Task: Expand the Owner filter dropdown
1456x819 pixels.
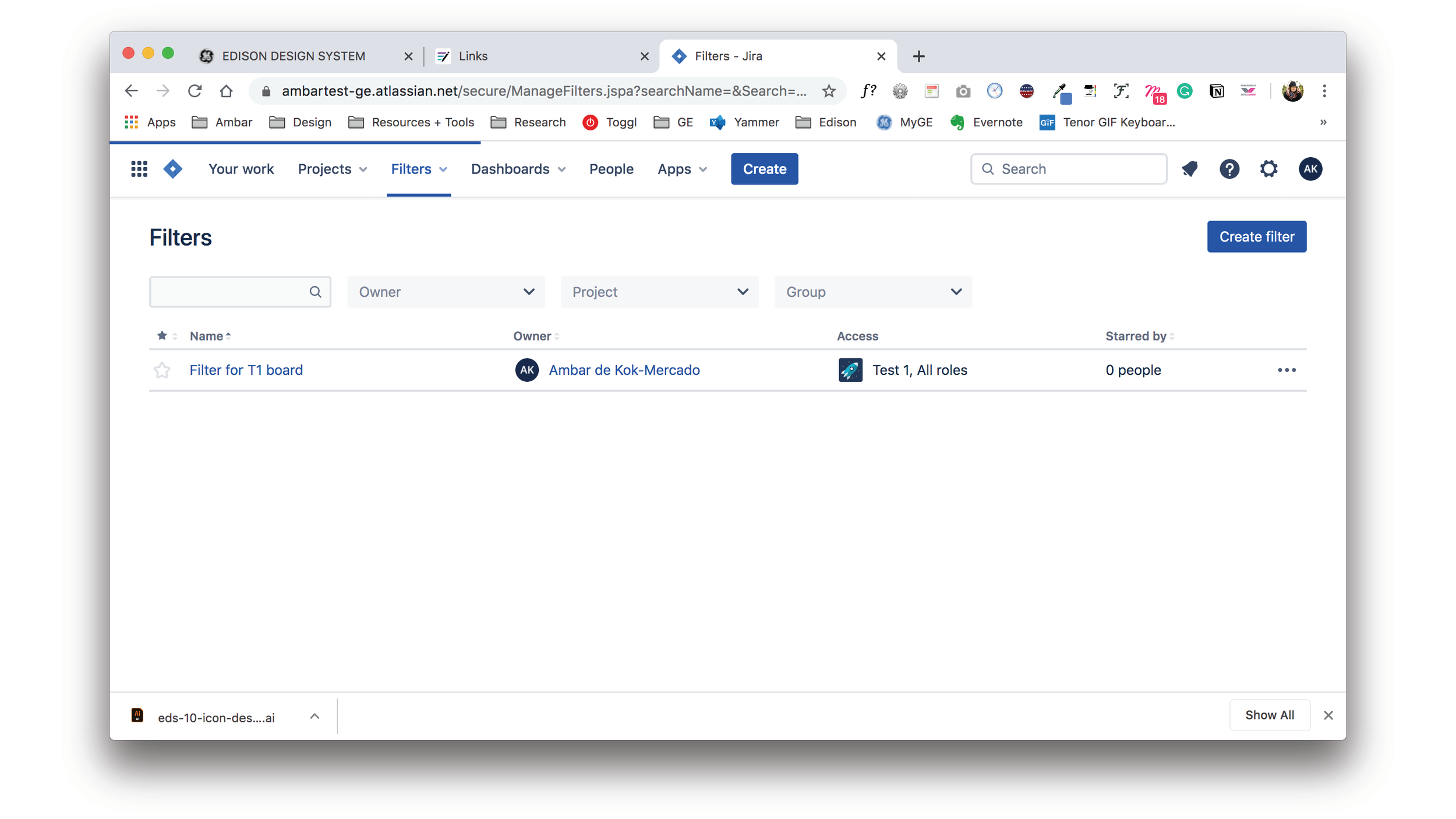Action: pos(446,292)
